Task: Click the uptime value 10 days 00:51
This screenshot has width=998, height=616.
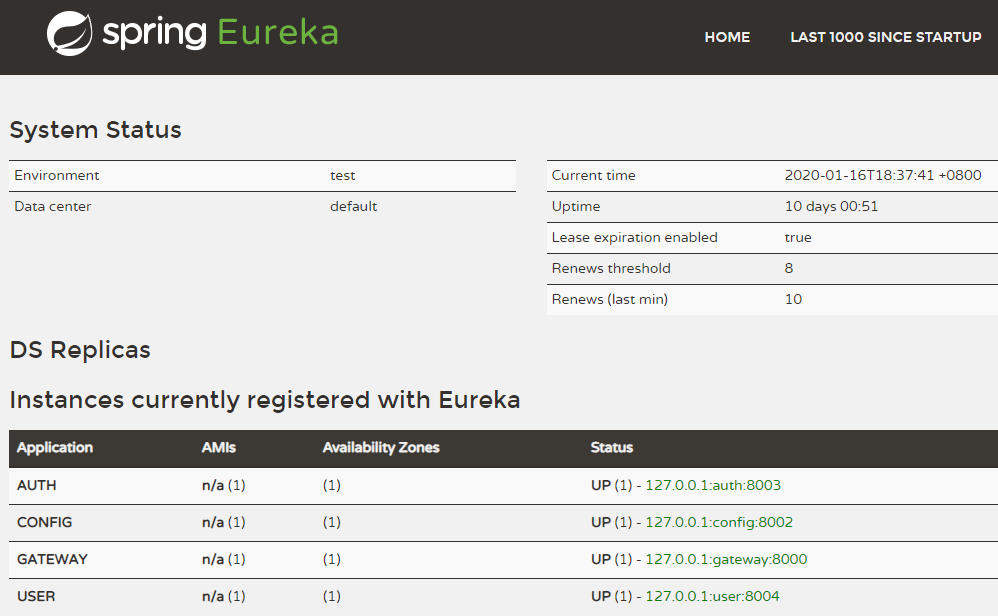Action: [x=831, y=206]
